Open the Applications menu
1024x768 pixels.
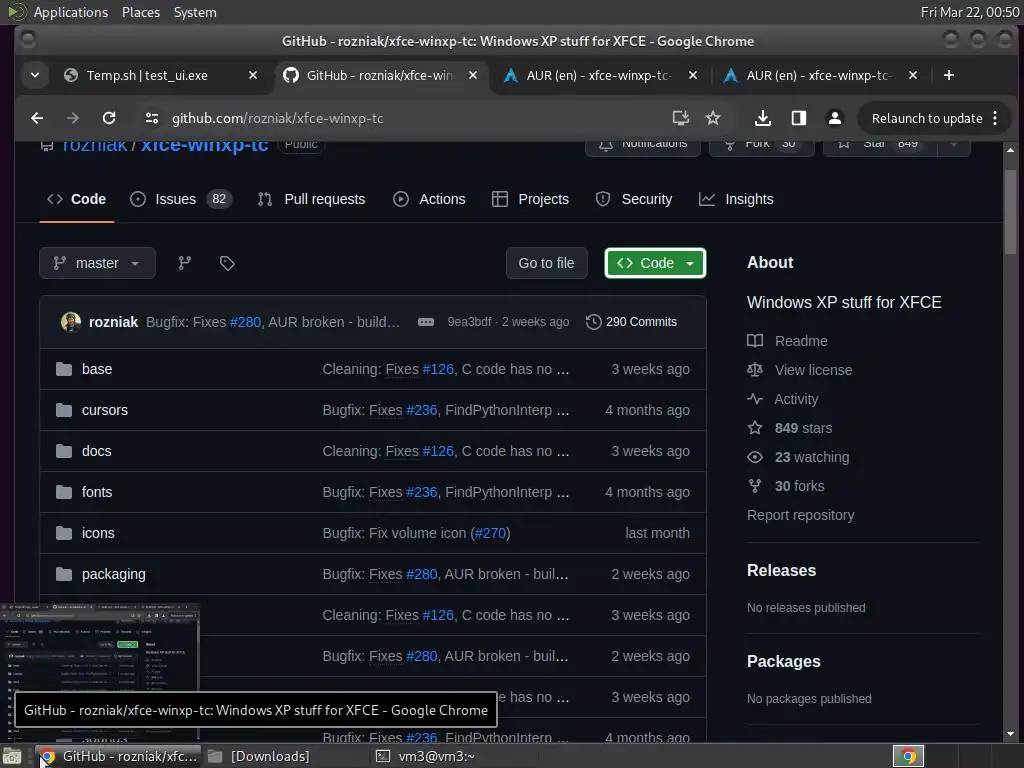pos(71,12)
